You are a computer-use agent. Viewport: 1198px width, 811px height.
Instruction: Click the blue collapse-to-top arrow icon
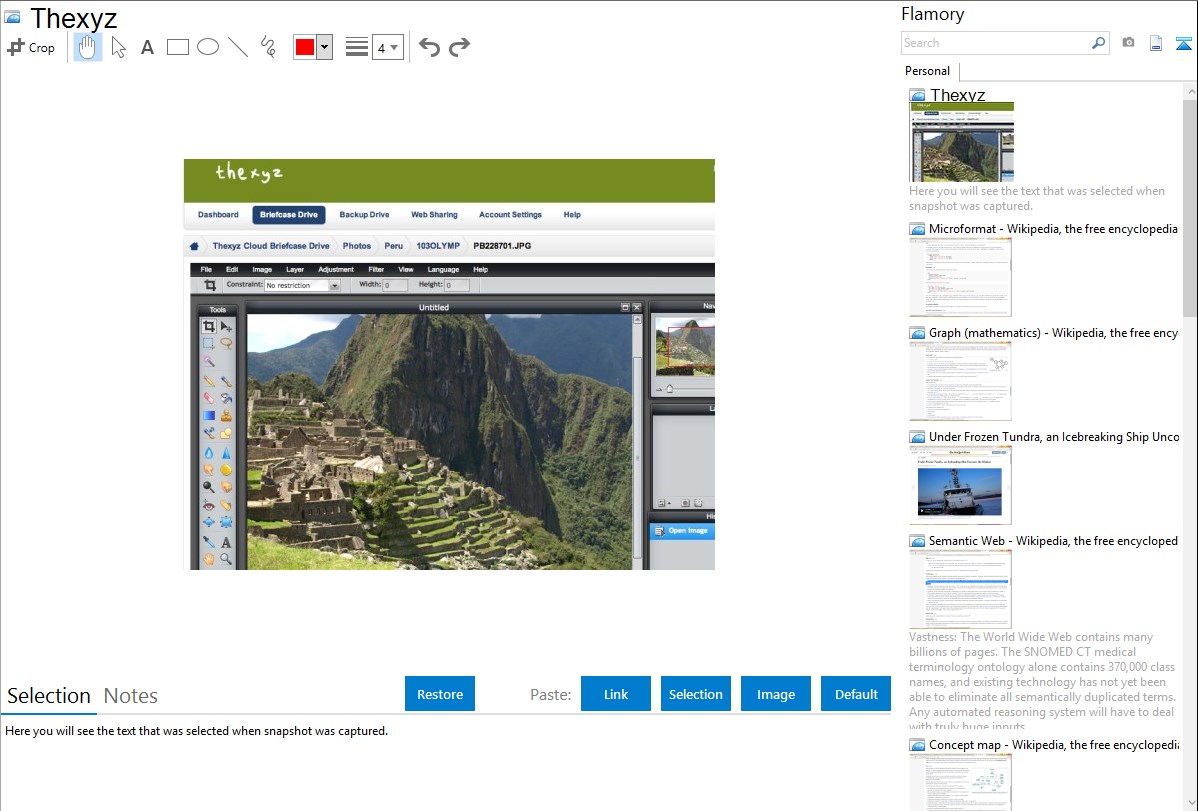click(x=1183, y=43)
